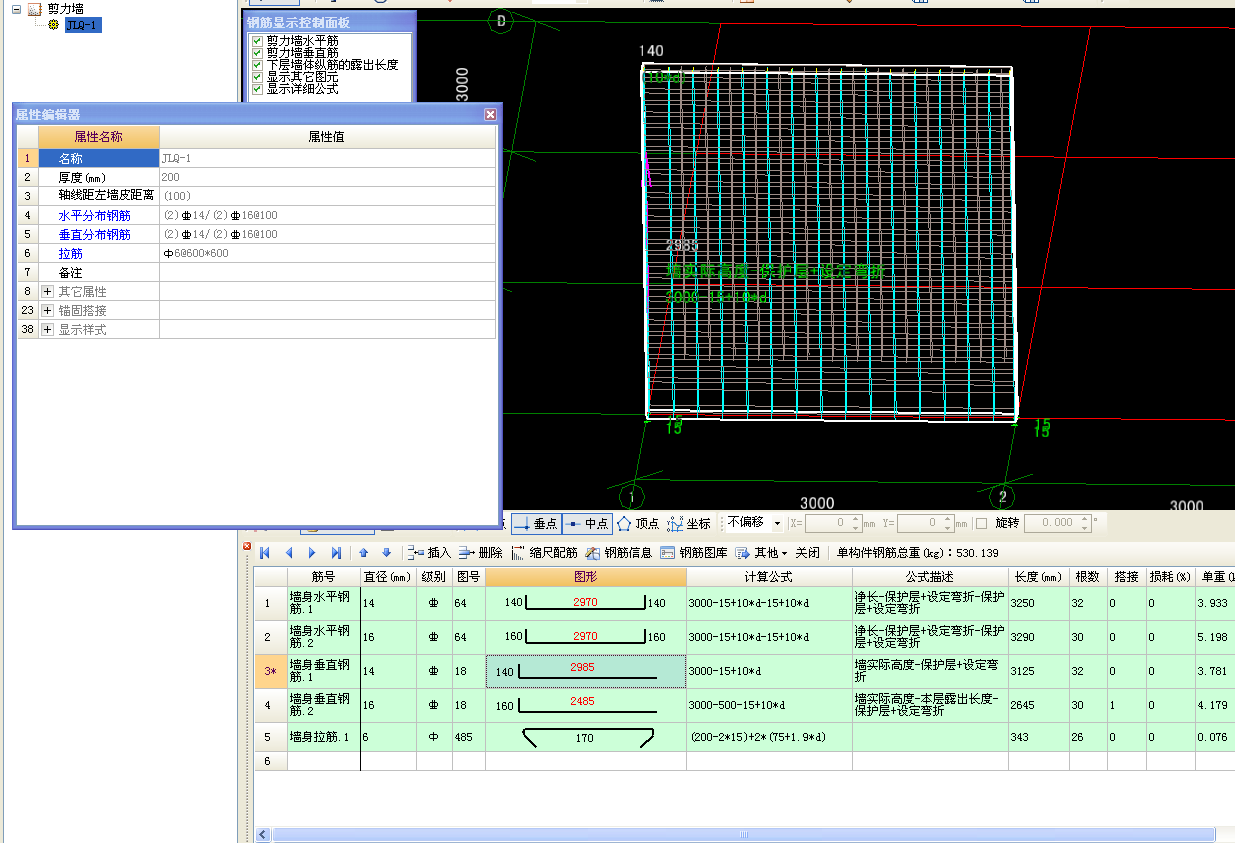Collapse 剪力墙 tree node

tap(16, 8)
